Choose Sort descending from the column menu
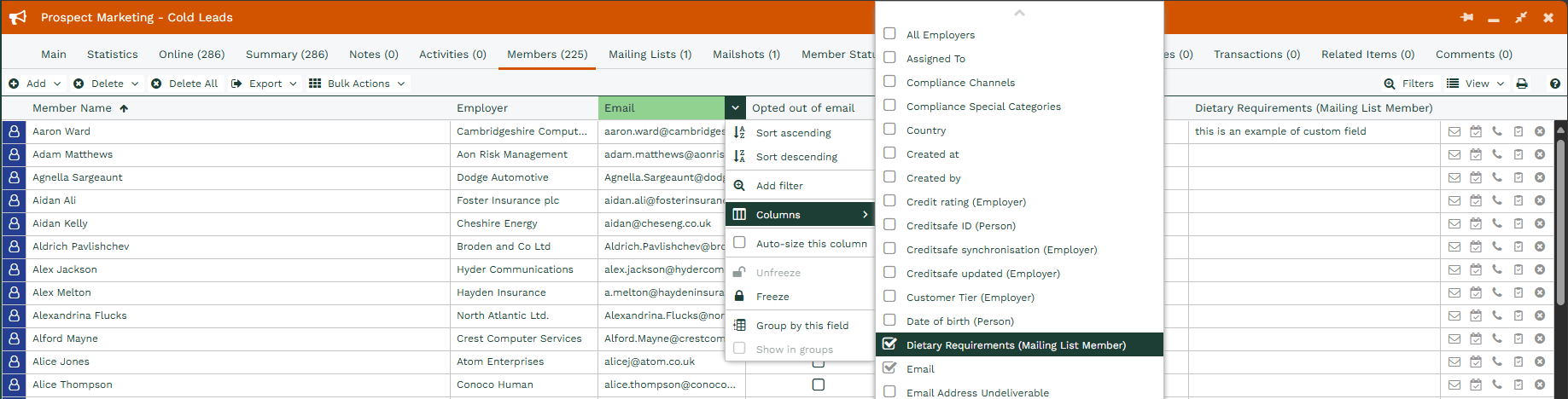Viewport: 1568px width, 399px height. tap(796, 157)
